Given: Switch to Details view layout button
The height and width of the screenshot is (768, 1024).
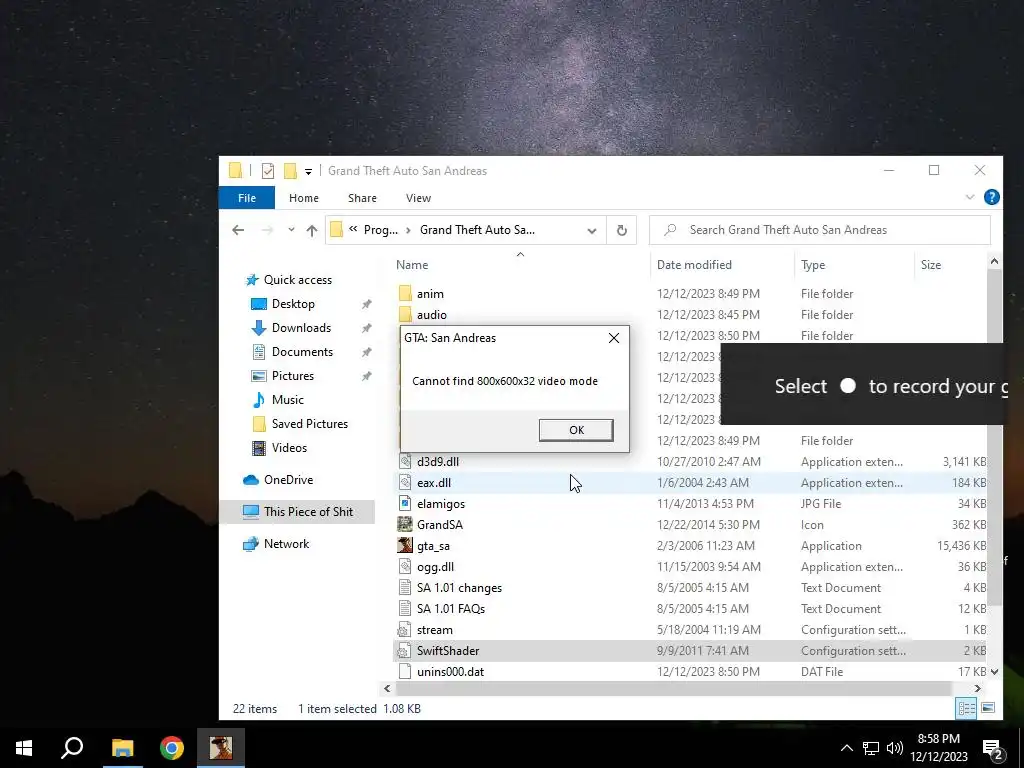Looking at the screenshot, I should click(967, 708).
